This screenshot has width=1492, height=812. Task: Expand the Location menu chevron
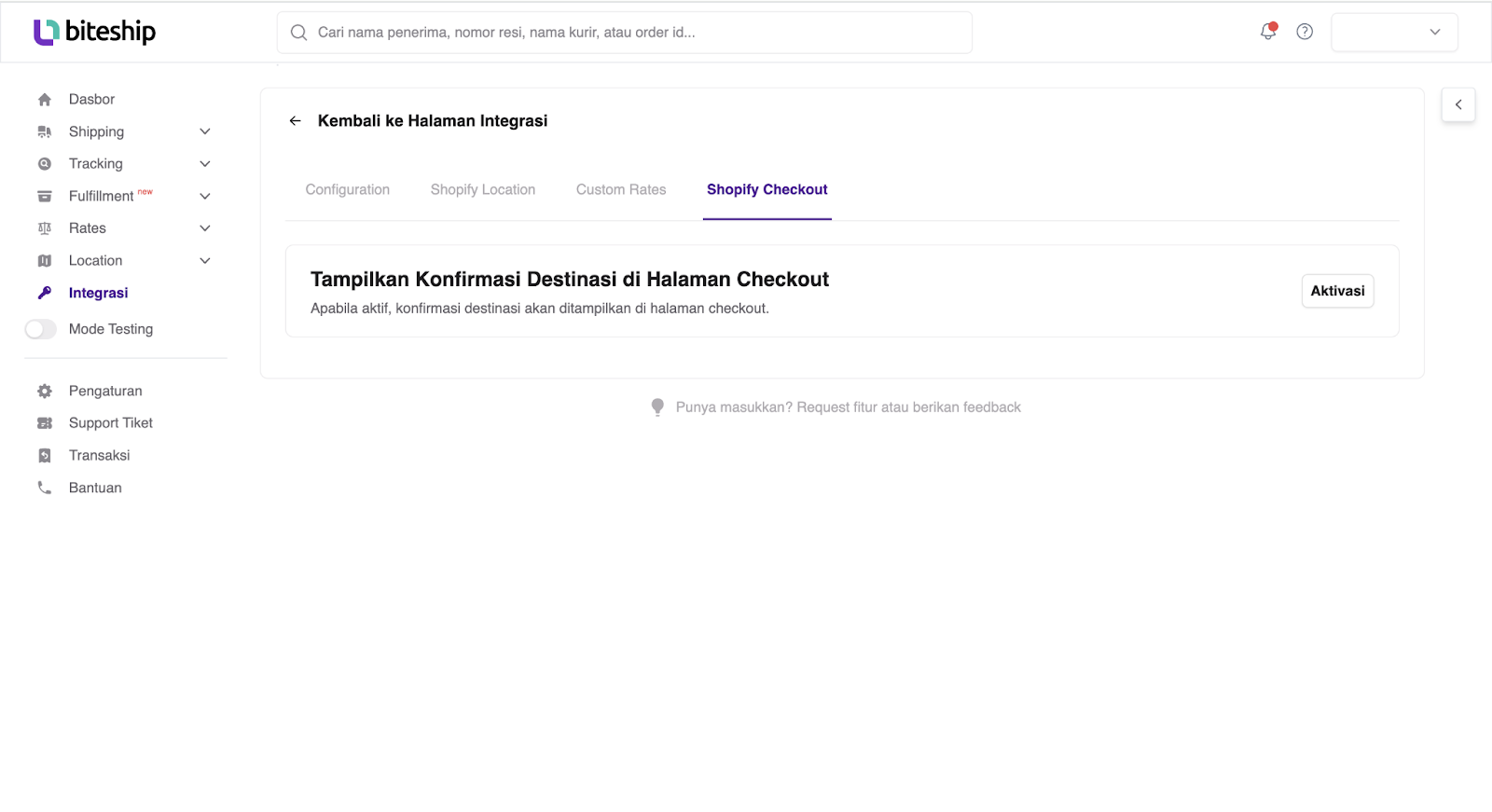(205, 261)
